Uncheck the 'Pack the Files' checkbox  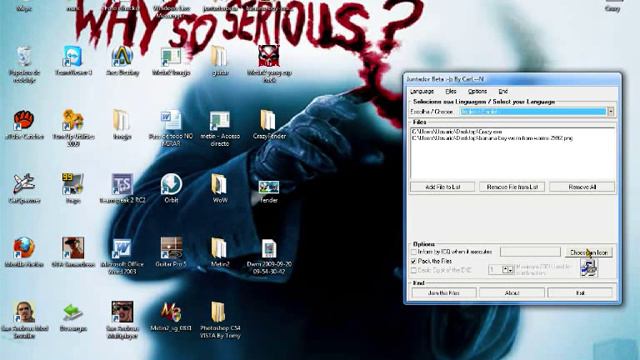pos(414,261)
